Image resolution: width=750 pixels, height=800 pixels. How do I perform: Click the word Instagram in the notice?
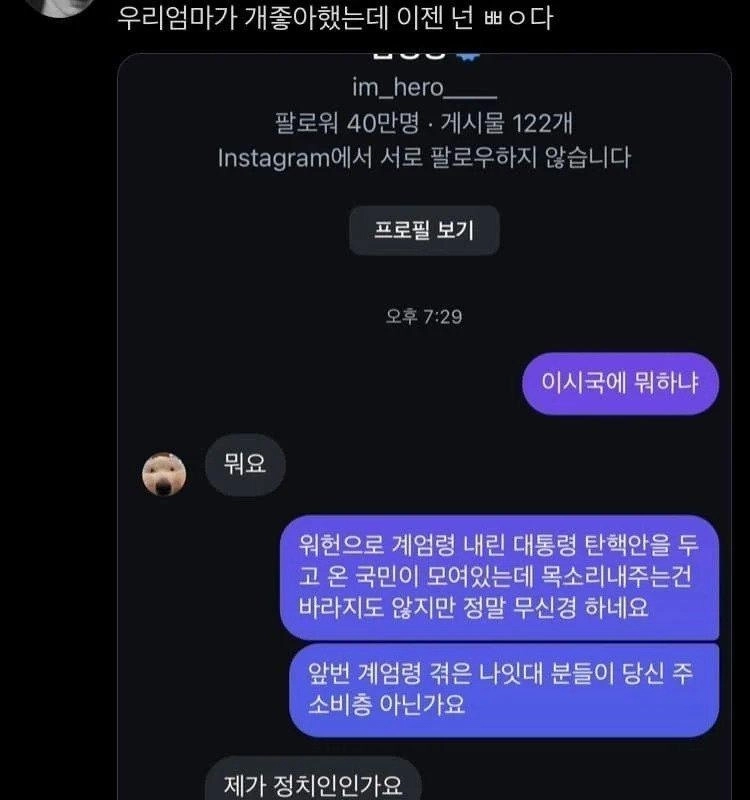[x=274, y=158]
